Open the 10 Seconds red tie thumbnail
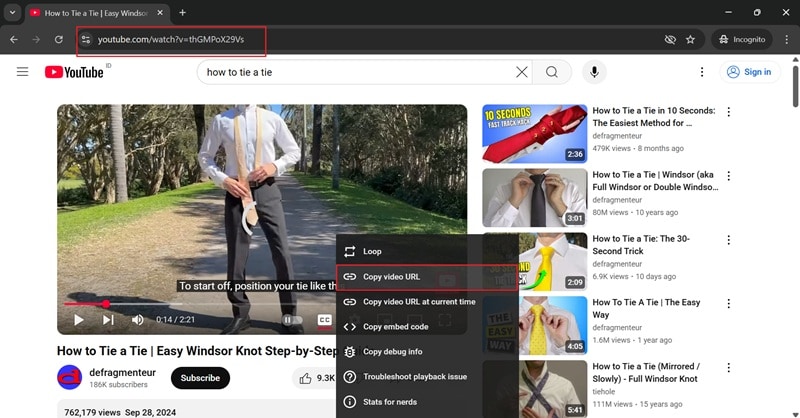The image size is (800, 418). click(535, 134)
